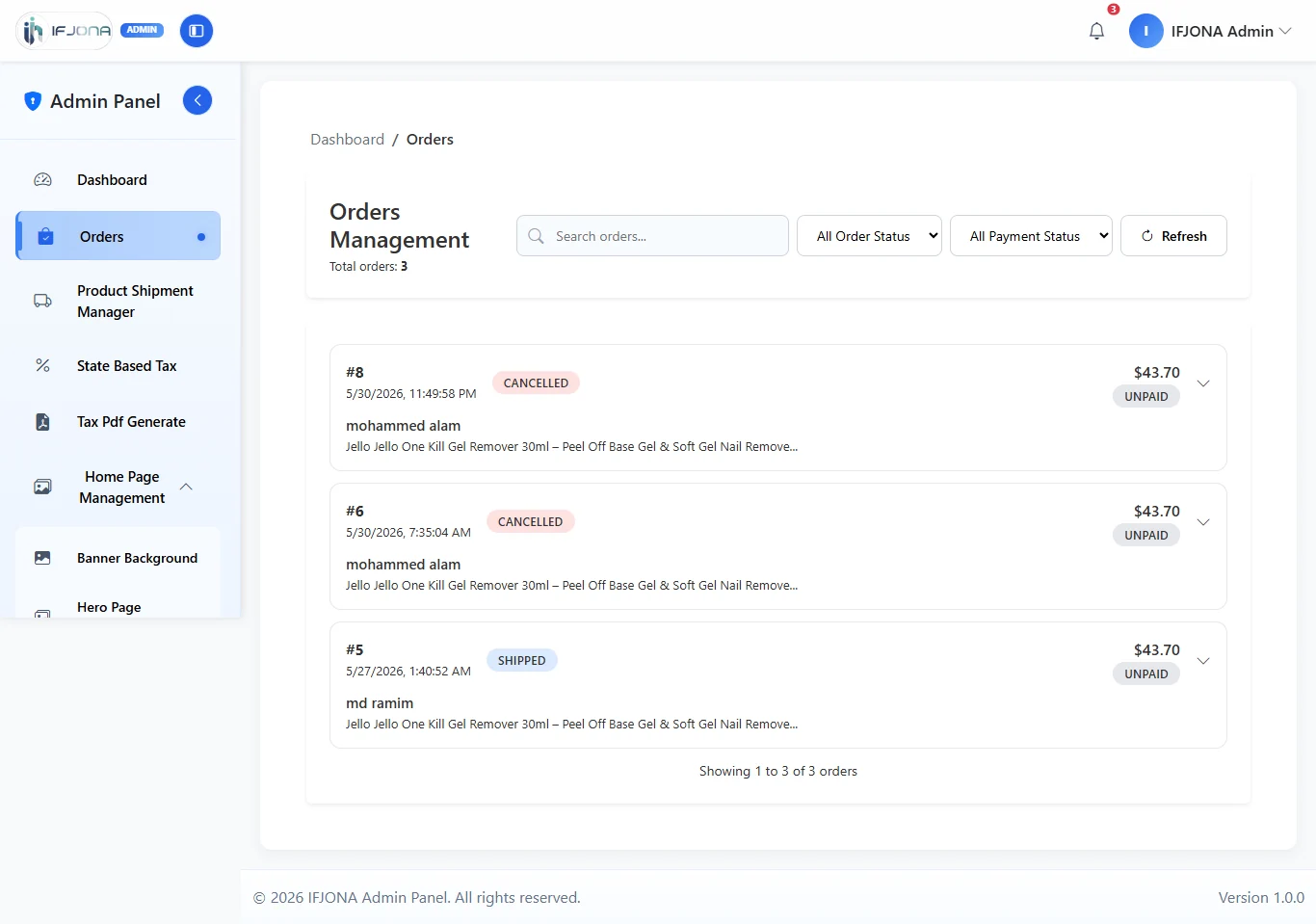Screen dimensions: 1316x924
Task: Click the Product Shipment truck icon
Action: (x=42, y=301)
